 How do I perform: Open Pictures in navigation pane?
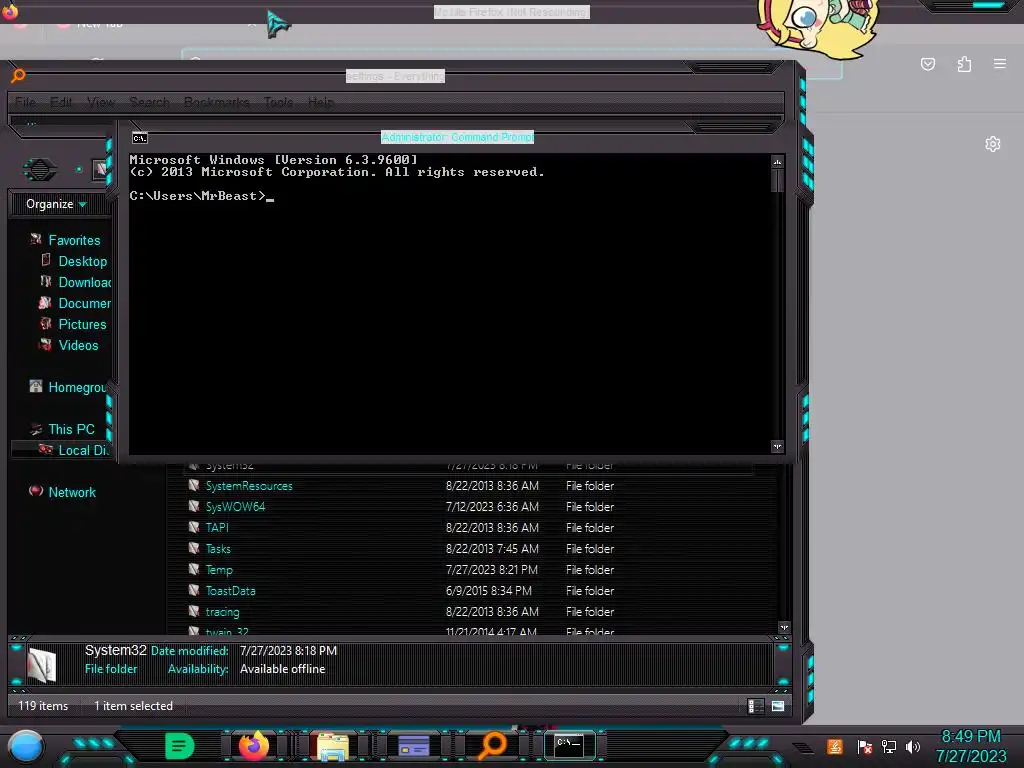[82, 324]
